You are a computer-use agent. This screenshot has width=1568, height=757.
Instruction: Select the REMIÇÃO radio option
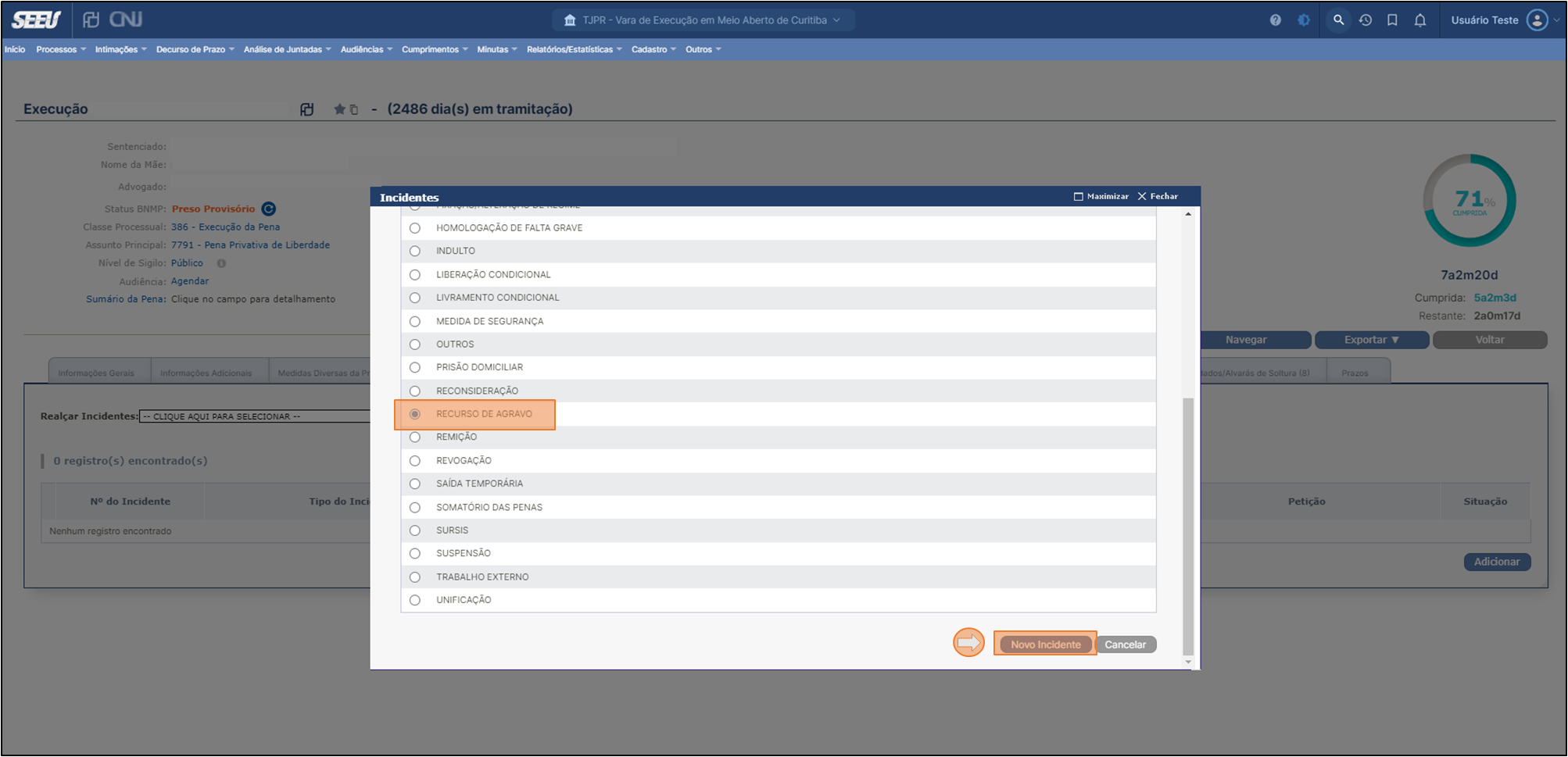click(x=415, y=437)
